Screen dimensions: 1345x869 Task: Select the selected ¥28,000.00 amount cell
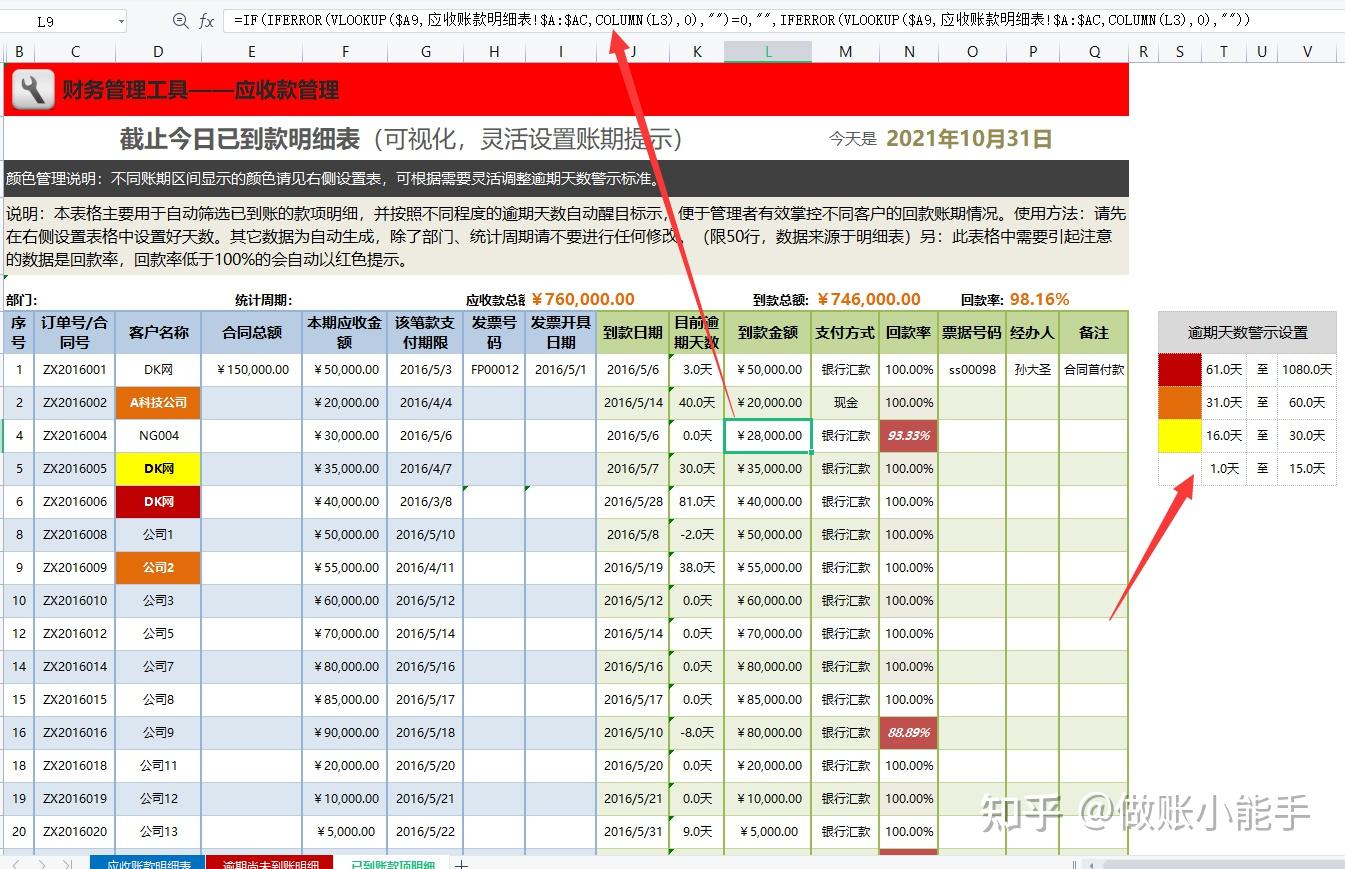point(768,436)
